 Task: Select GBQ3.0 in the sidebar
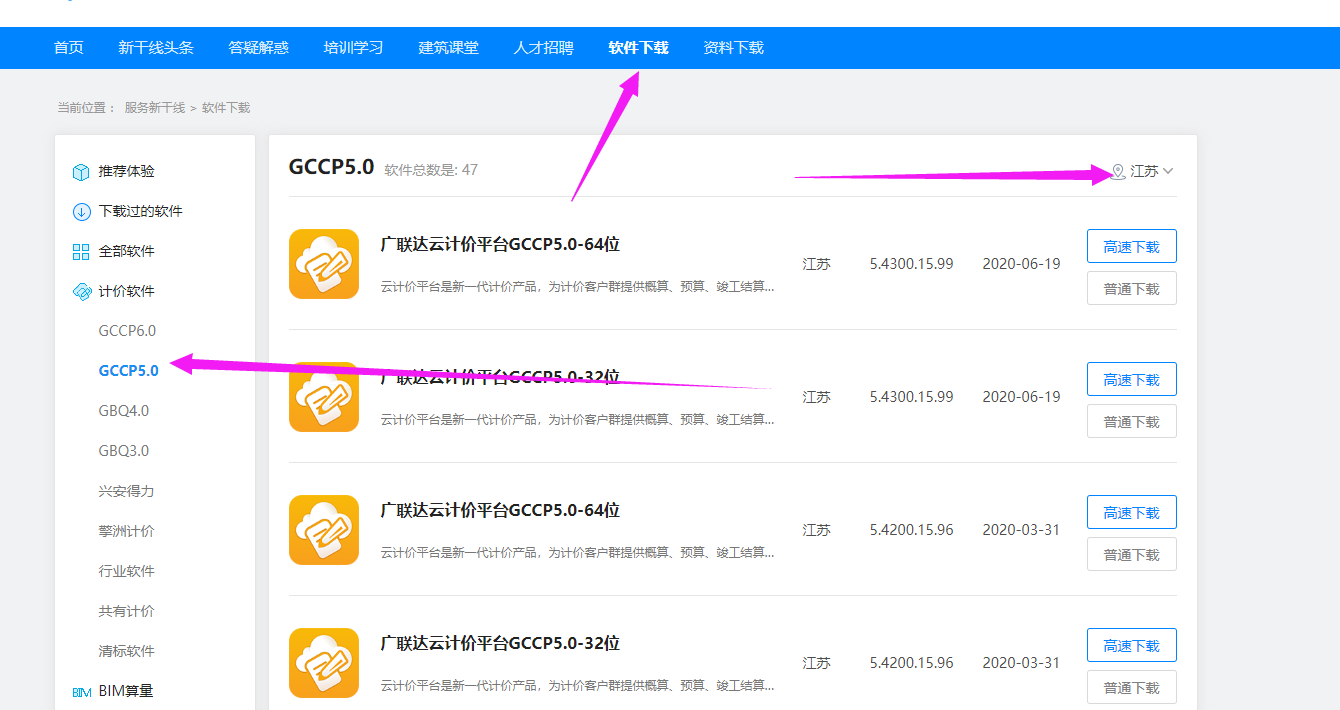[x=124, y=451]
